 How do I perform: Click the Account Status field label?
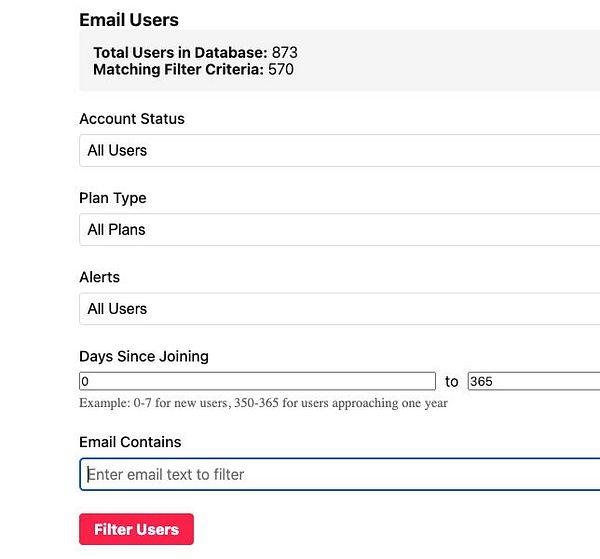tap(132, 118)
